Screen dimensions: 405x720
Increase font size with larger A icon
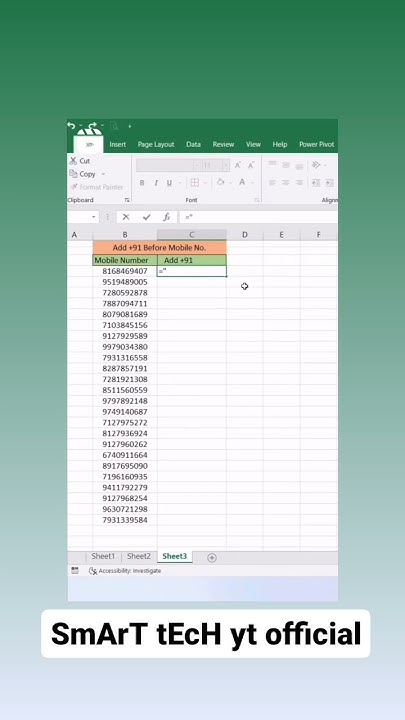coord(237,165)
